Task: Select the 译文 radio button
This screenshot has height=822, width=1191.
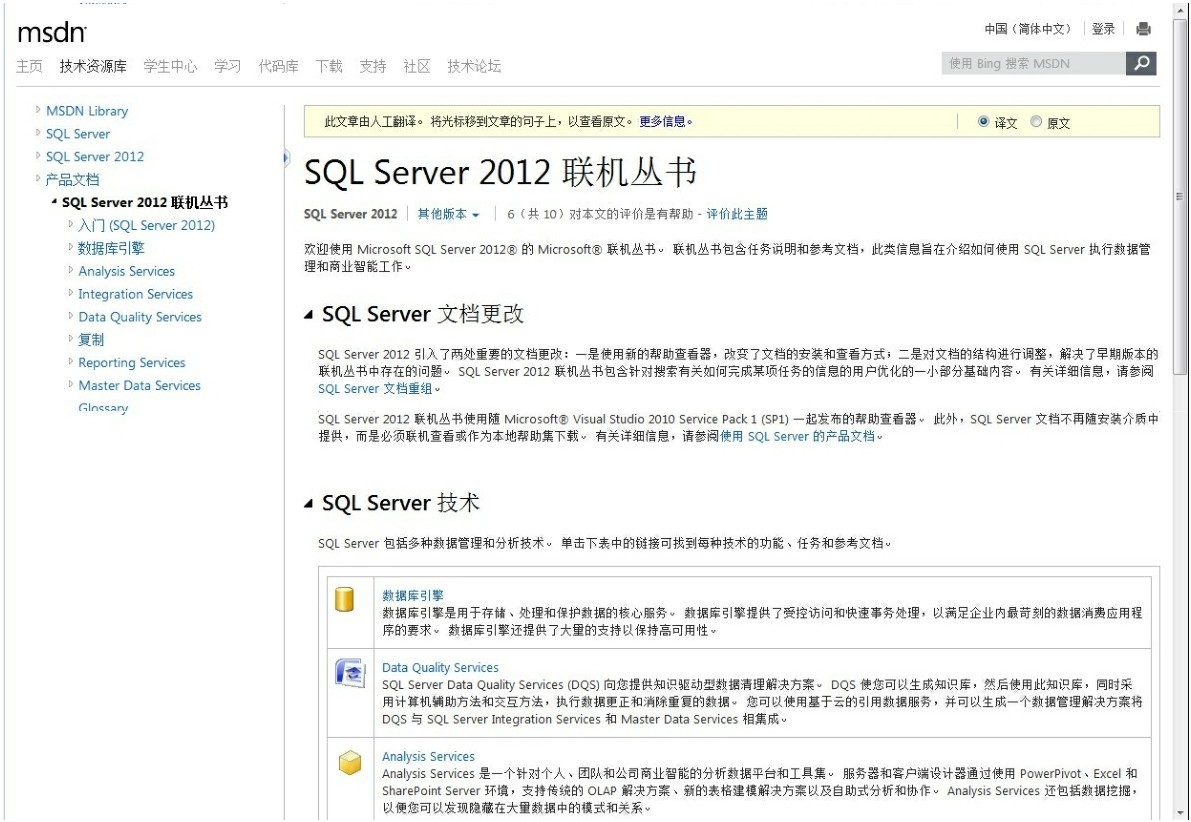Action: click(x=984, y=122)
